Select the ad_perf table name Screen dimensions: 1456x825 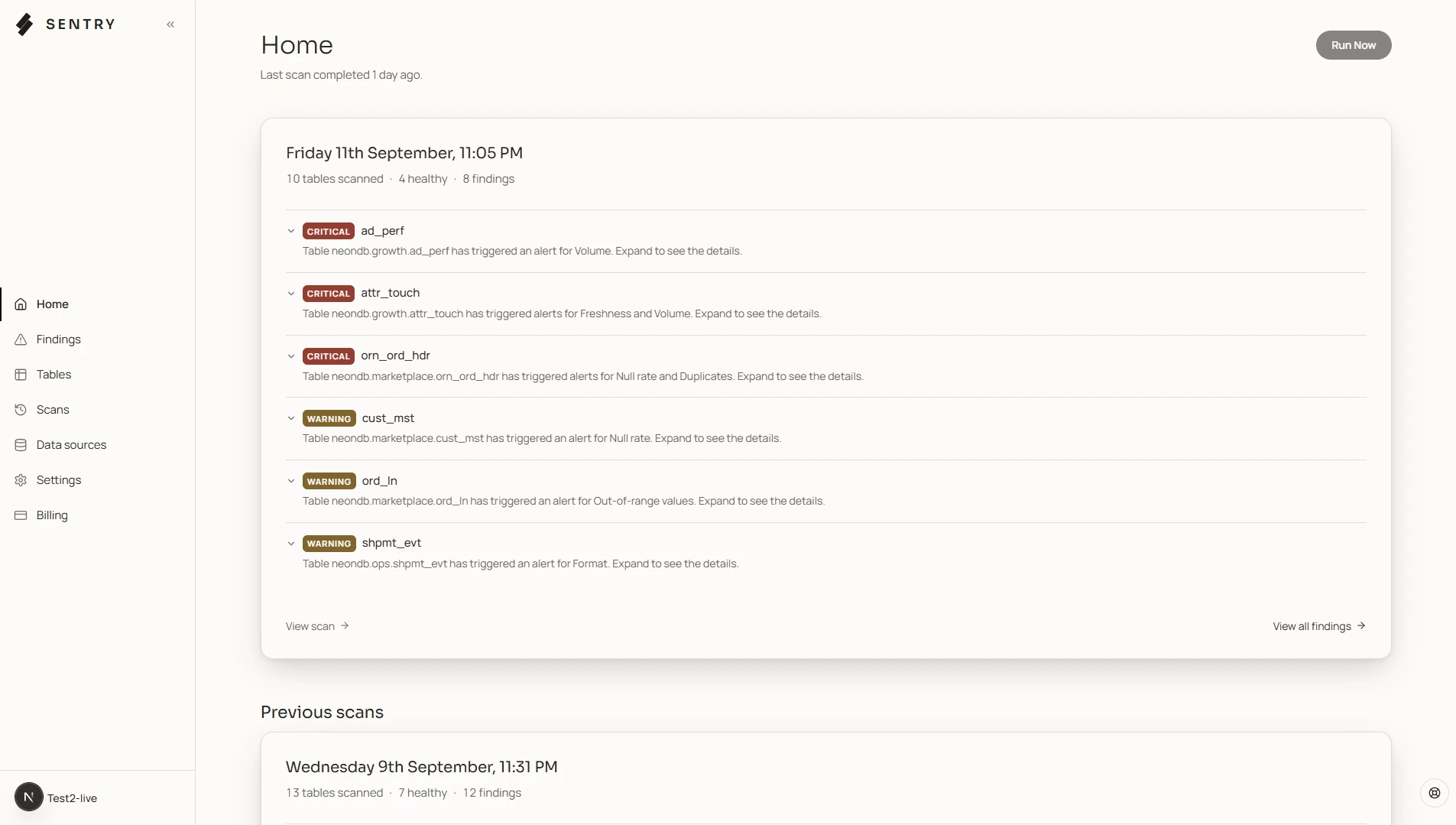pyautogui.click(x=382, y=231)
